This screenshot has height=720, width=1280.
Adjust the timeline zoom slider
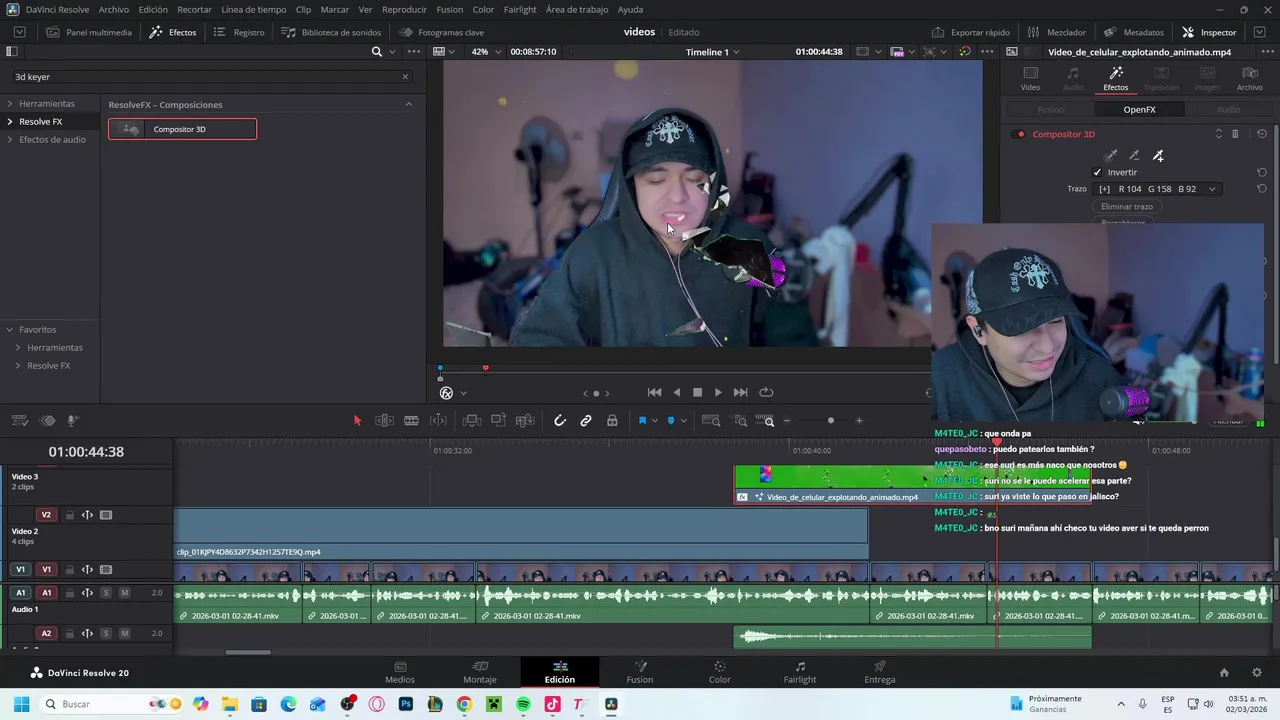830,421
